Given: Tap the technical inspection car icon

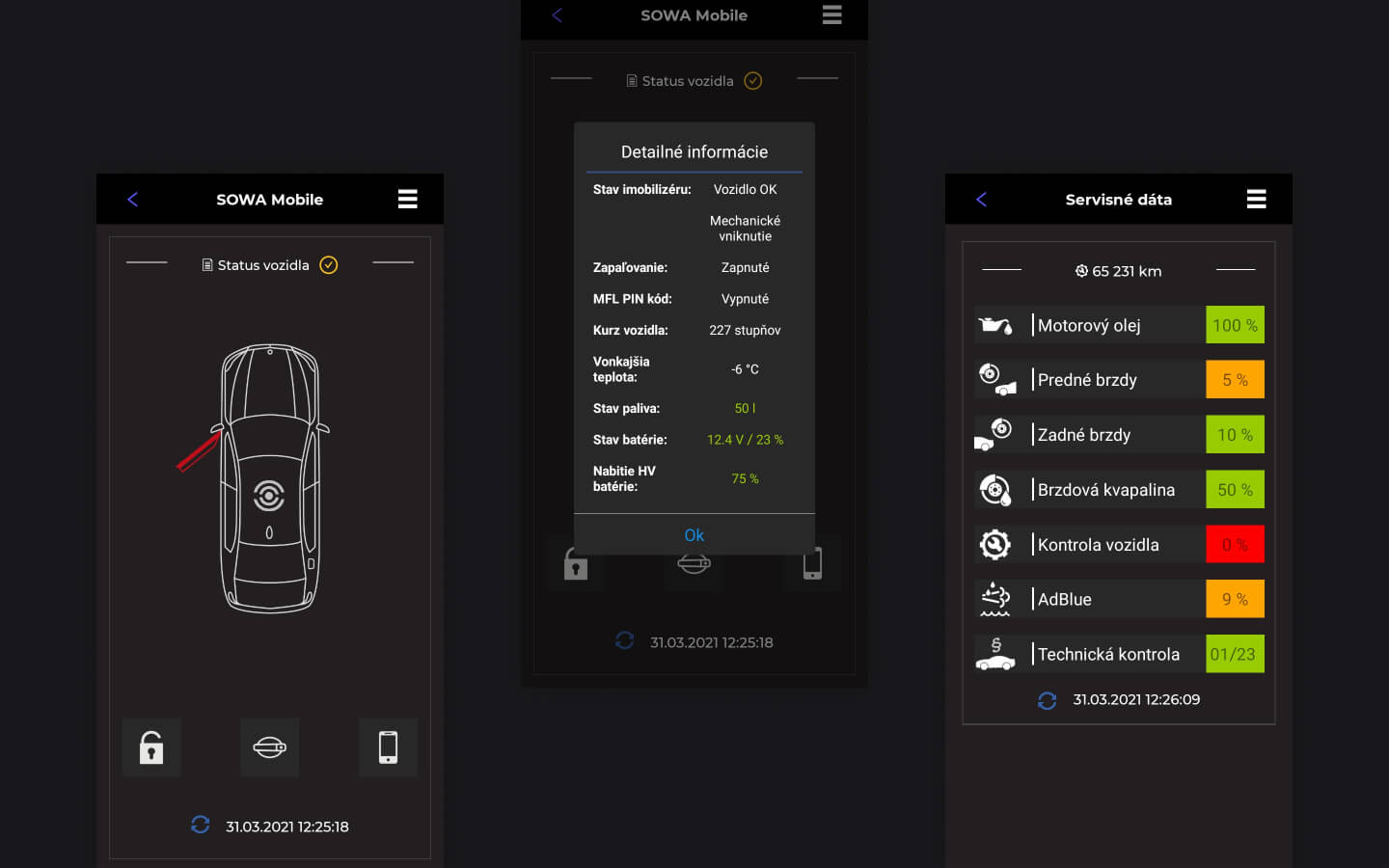Looking at the screenshot, I should click(x=995, y=654).
